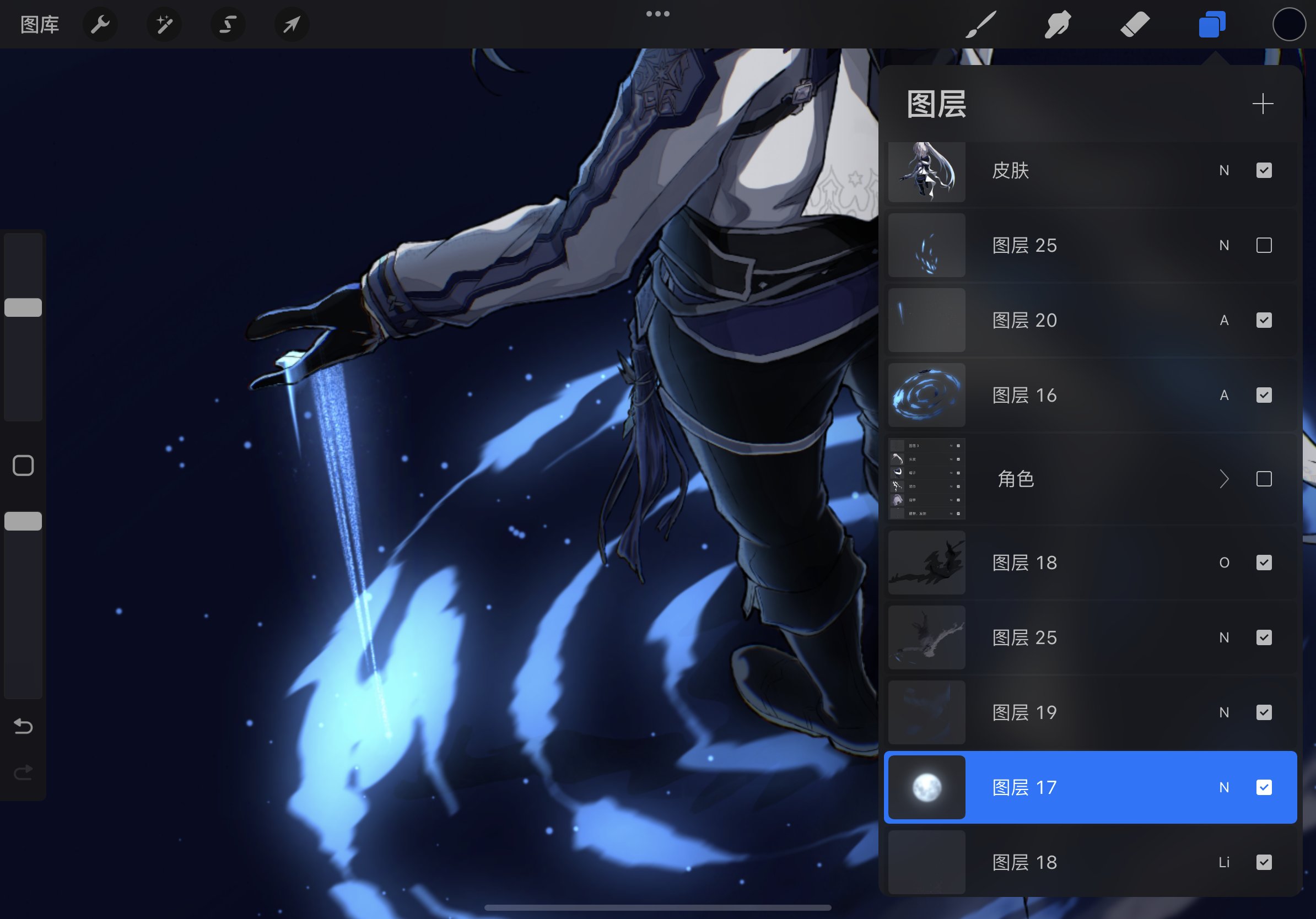Hide 图层 18 with O blend mode
Screen dimensions: 1316x919
1264,563
